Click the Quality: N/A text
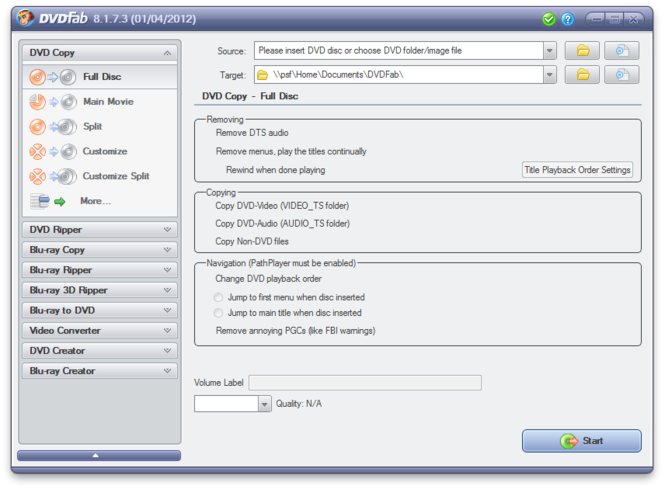 click(x=299, y=404)
